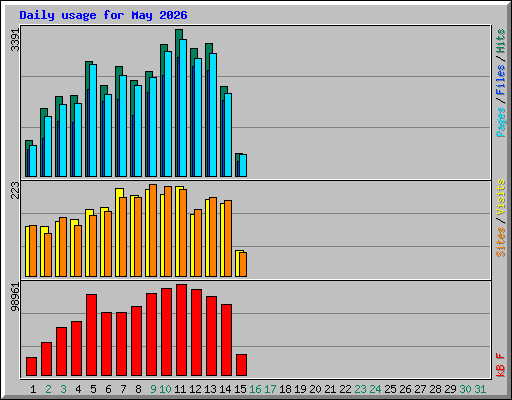
Task: Click day label 13 on the axis
Action: [x=210, y=389]
